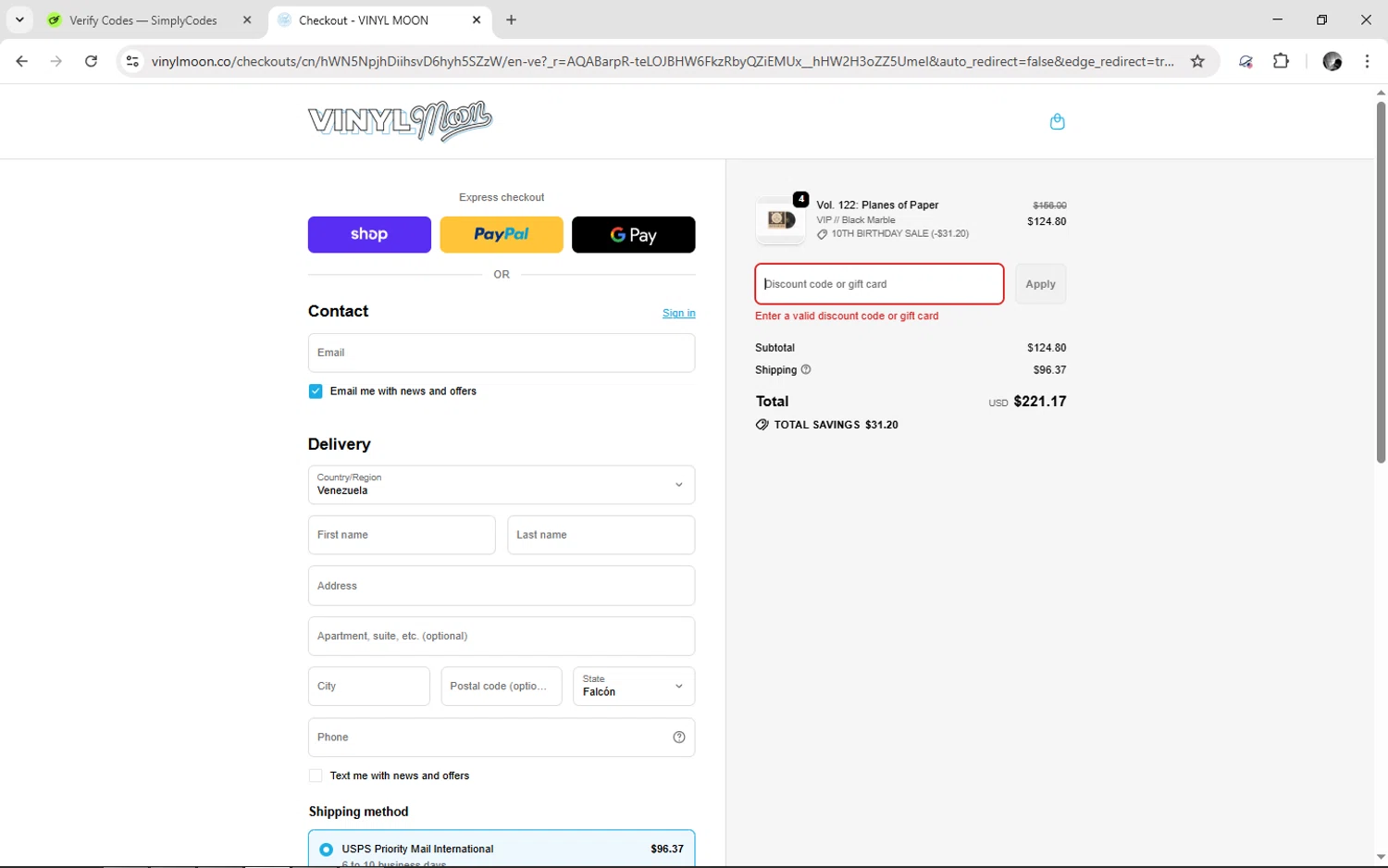This screenshot has width=1388, height=868.
Task: Uncheck Email me with news and offers
Action: coord(316,391)
